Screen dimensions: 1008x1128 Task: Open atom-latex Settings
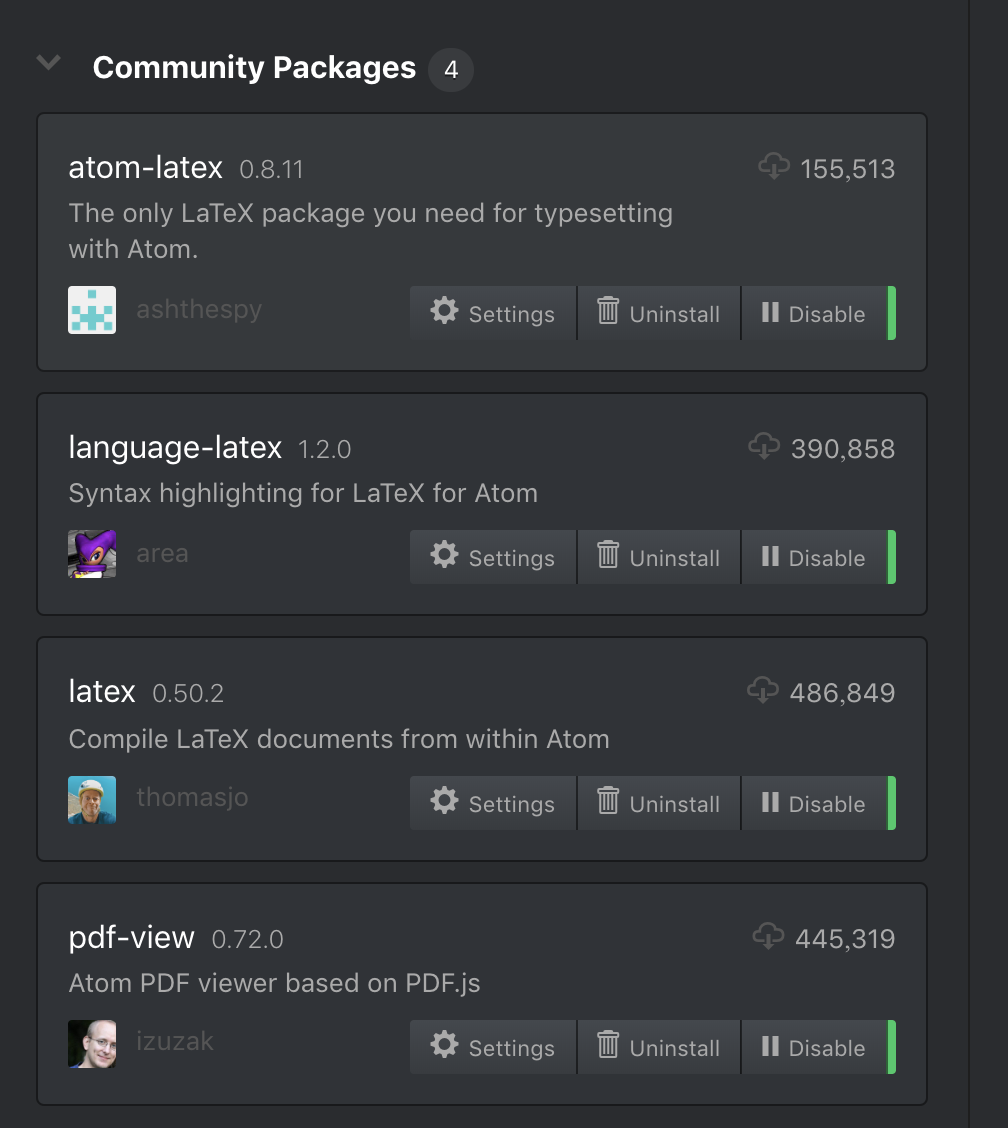coord(493,313)
